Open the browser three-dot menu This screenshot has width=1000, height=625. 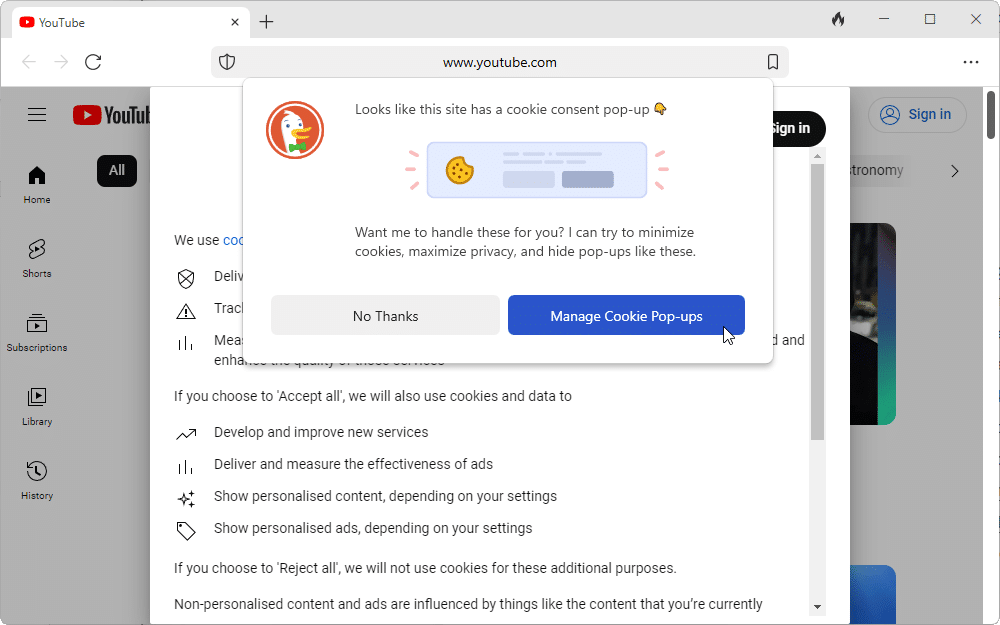click(x=970, y=62)
